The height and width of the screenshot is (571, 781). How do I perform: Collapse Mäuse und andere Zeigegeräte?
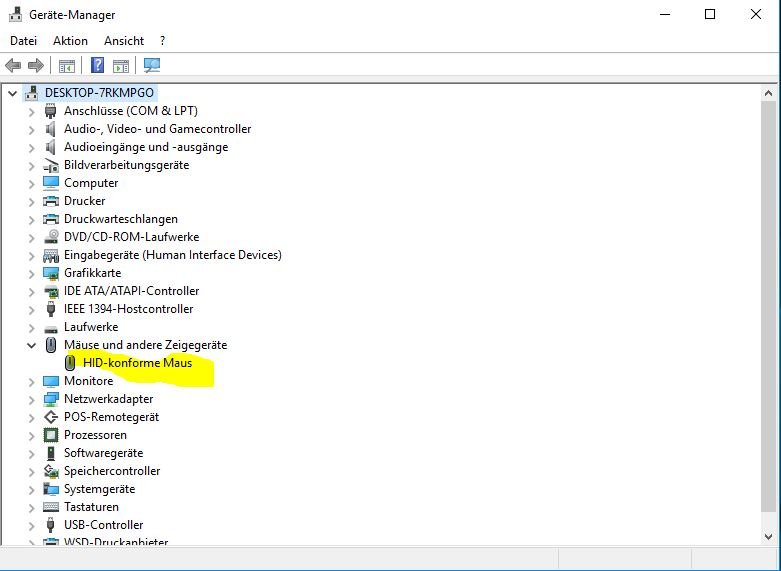click(31, 345)
